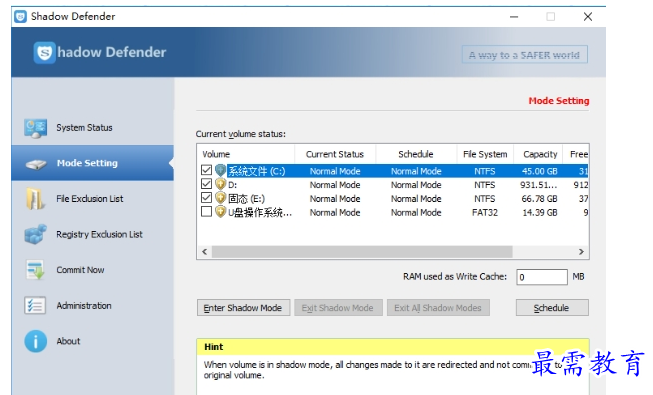653x395 pixels.
Task: Open the Administration section
Action: (x=92, y=305)
